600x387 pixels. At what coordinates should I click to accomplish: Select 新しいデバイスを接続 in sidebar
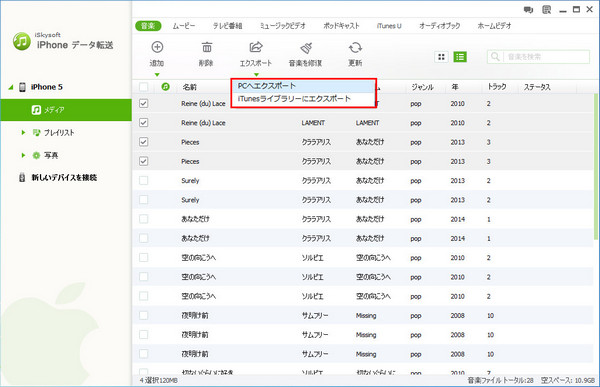tap(64, 177)
